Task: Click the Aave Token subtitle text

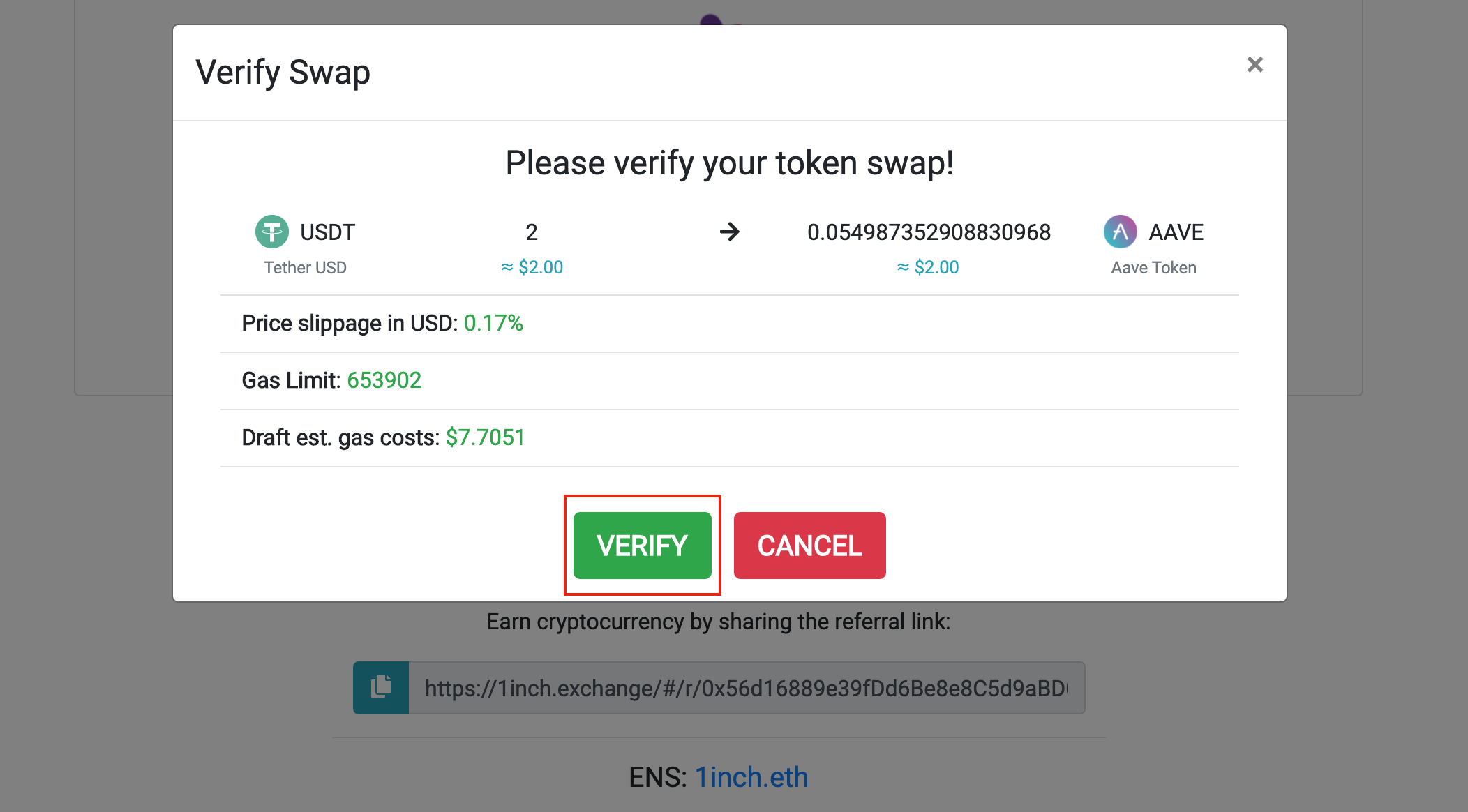Action: click(x=1153, y=268)
